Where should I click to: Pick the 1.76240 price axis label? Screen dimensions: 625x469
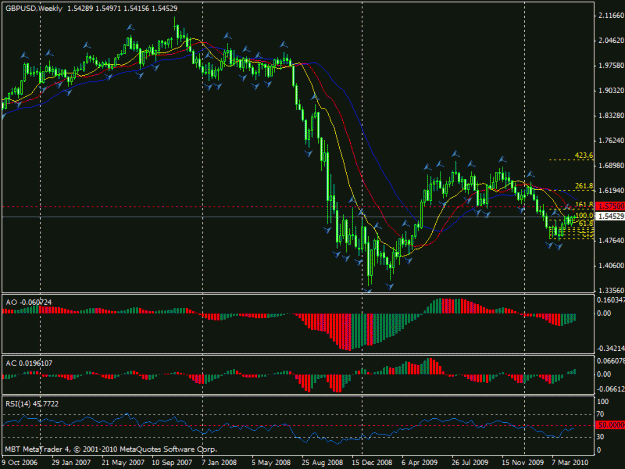click(x=611, y=140)
